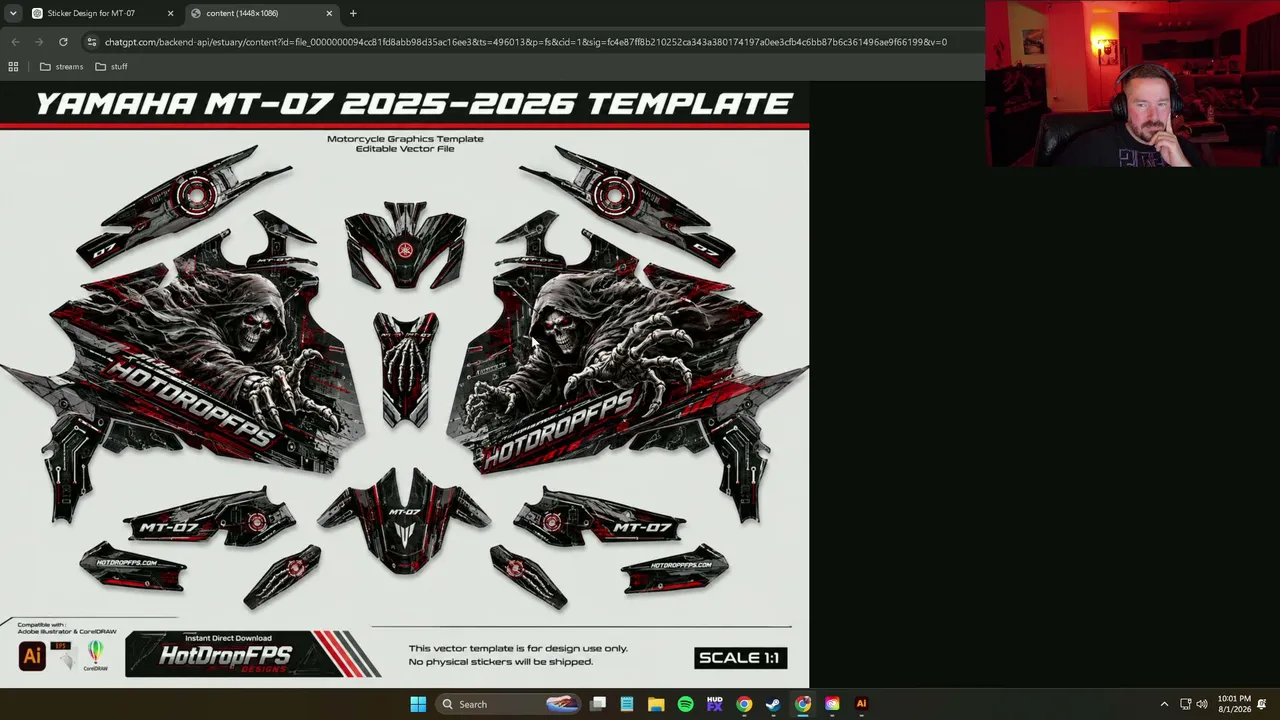This screenshot has width=1280, height=720.
Task: Open a new browser tab
Action: (x=353, y=13)
